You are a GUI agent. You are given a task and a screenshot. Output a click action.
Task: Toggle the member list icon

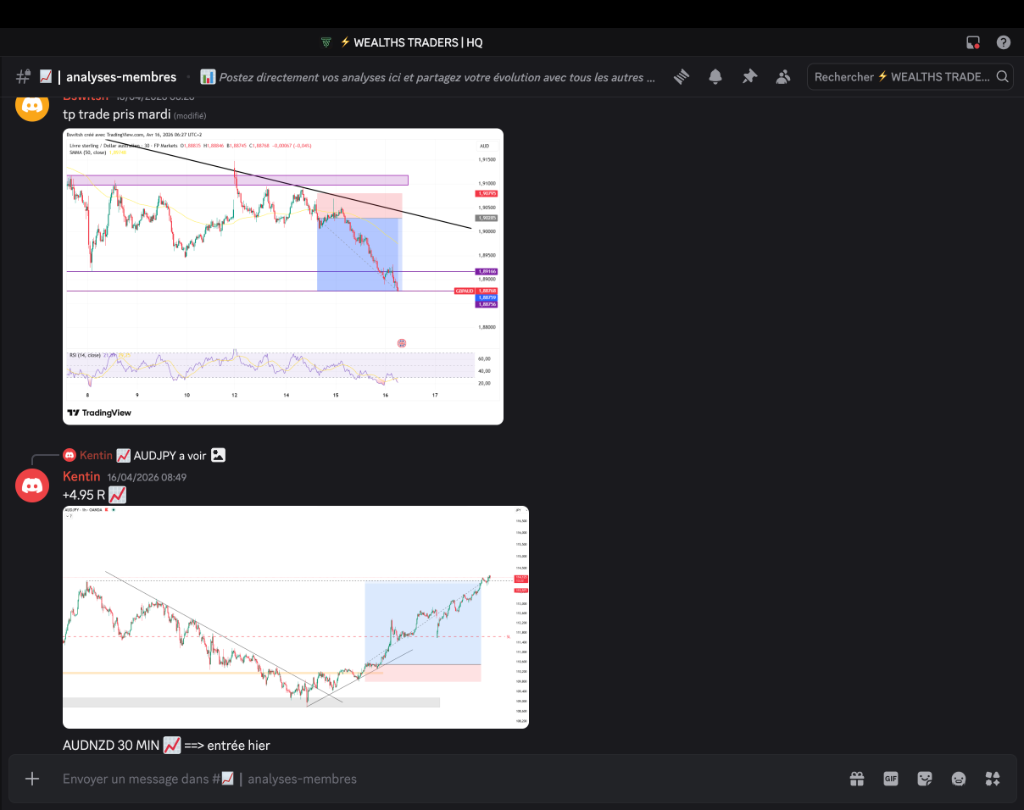click(783, 77)
